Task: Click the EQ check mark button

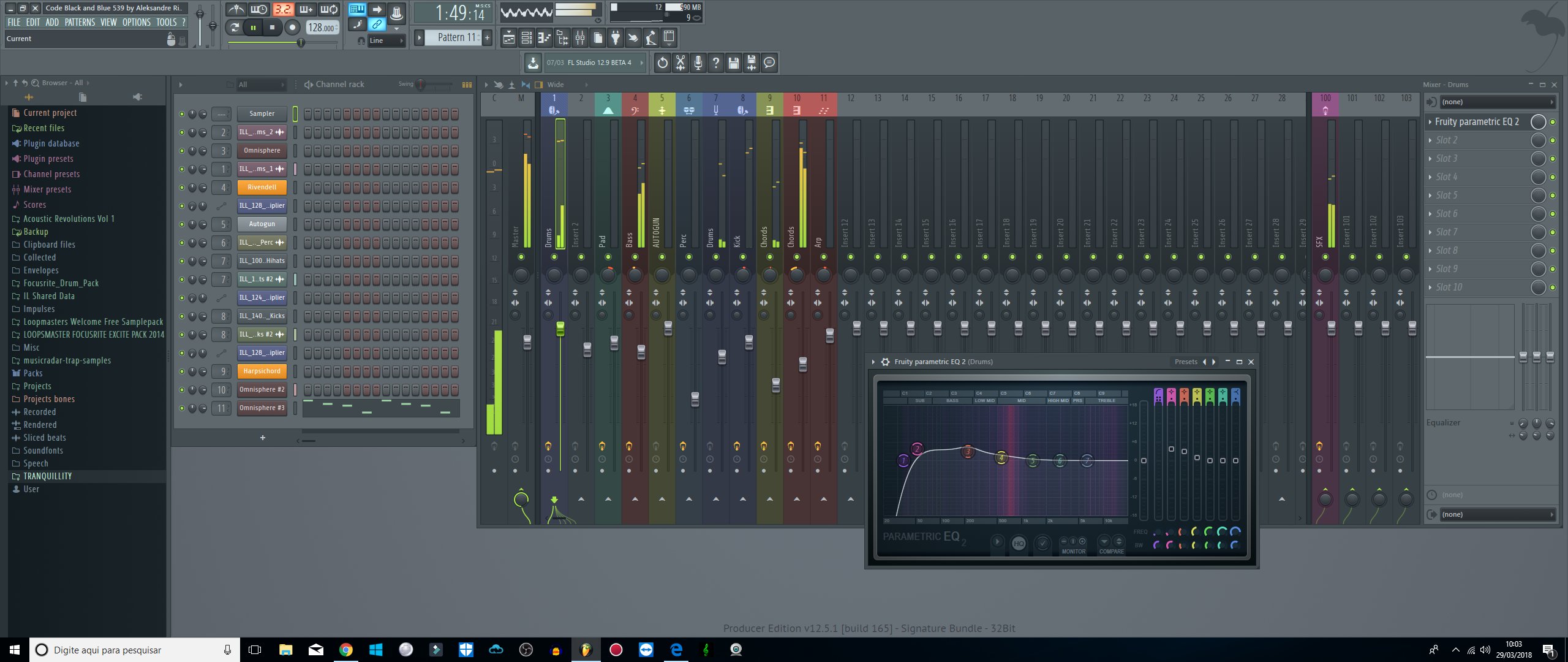Action: (1042, 543)
